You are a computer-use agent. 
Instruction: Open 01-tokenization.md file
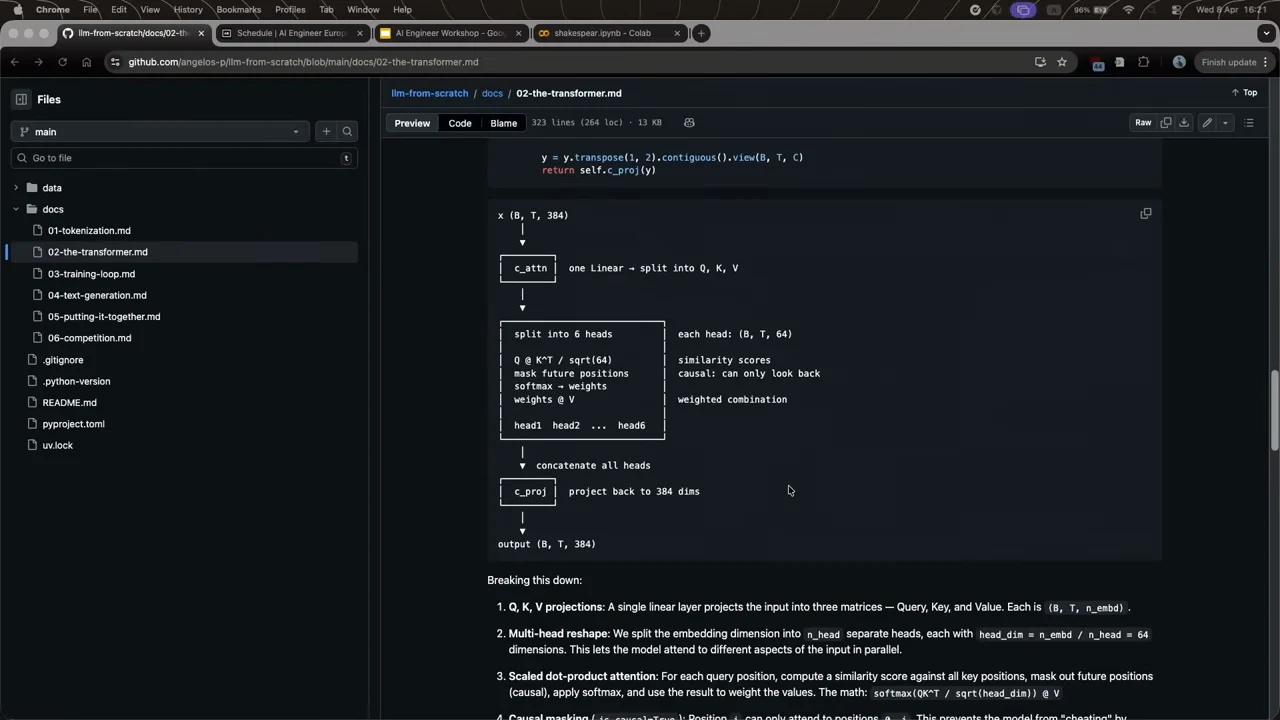click(89, 230)
